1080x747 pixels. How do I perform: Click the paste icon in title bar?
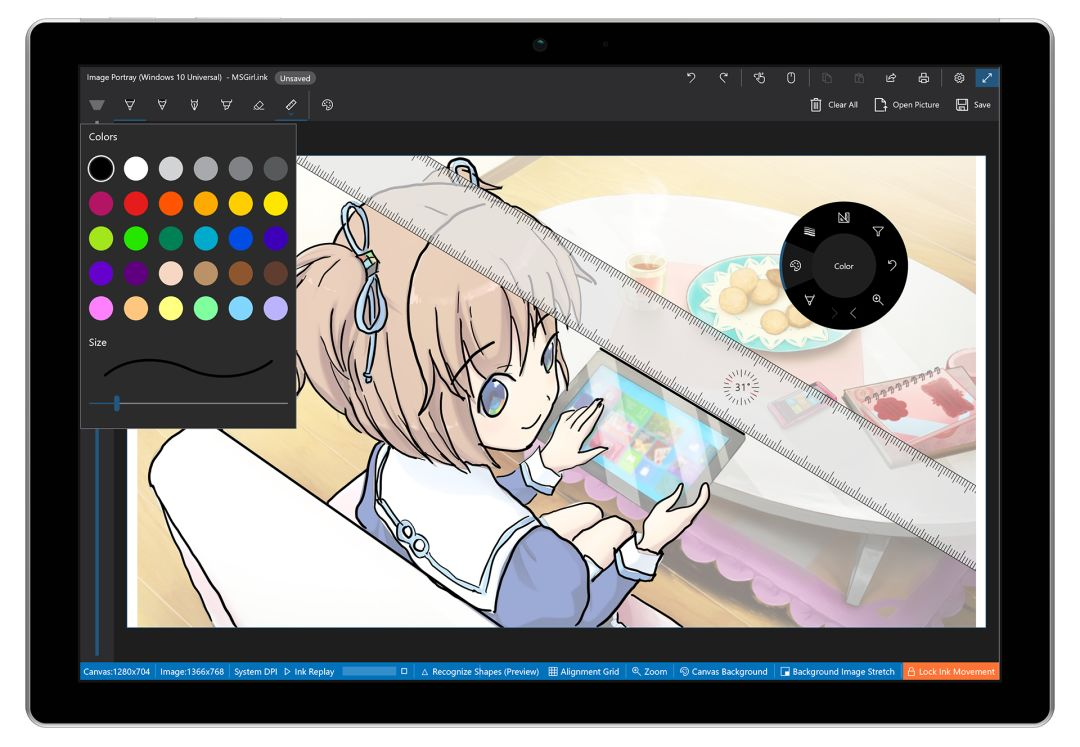coord(858,78)
